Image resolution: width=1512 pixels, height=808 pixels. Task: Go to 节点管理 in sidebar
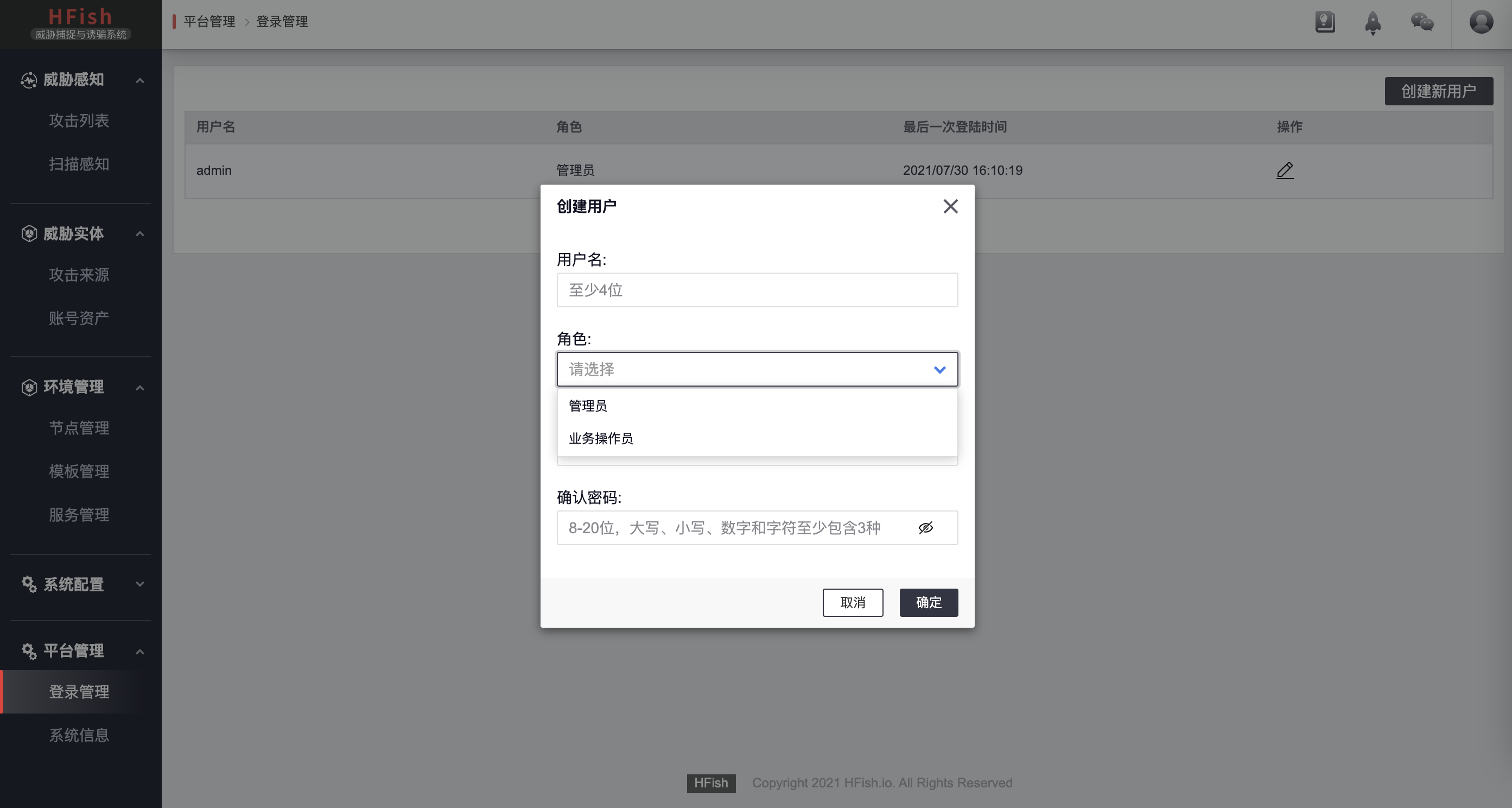click(79, 428)
